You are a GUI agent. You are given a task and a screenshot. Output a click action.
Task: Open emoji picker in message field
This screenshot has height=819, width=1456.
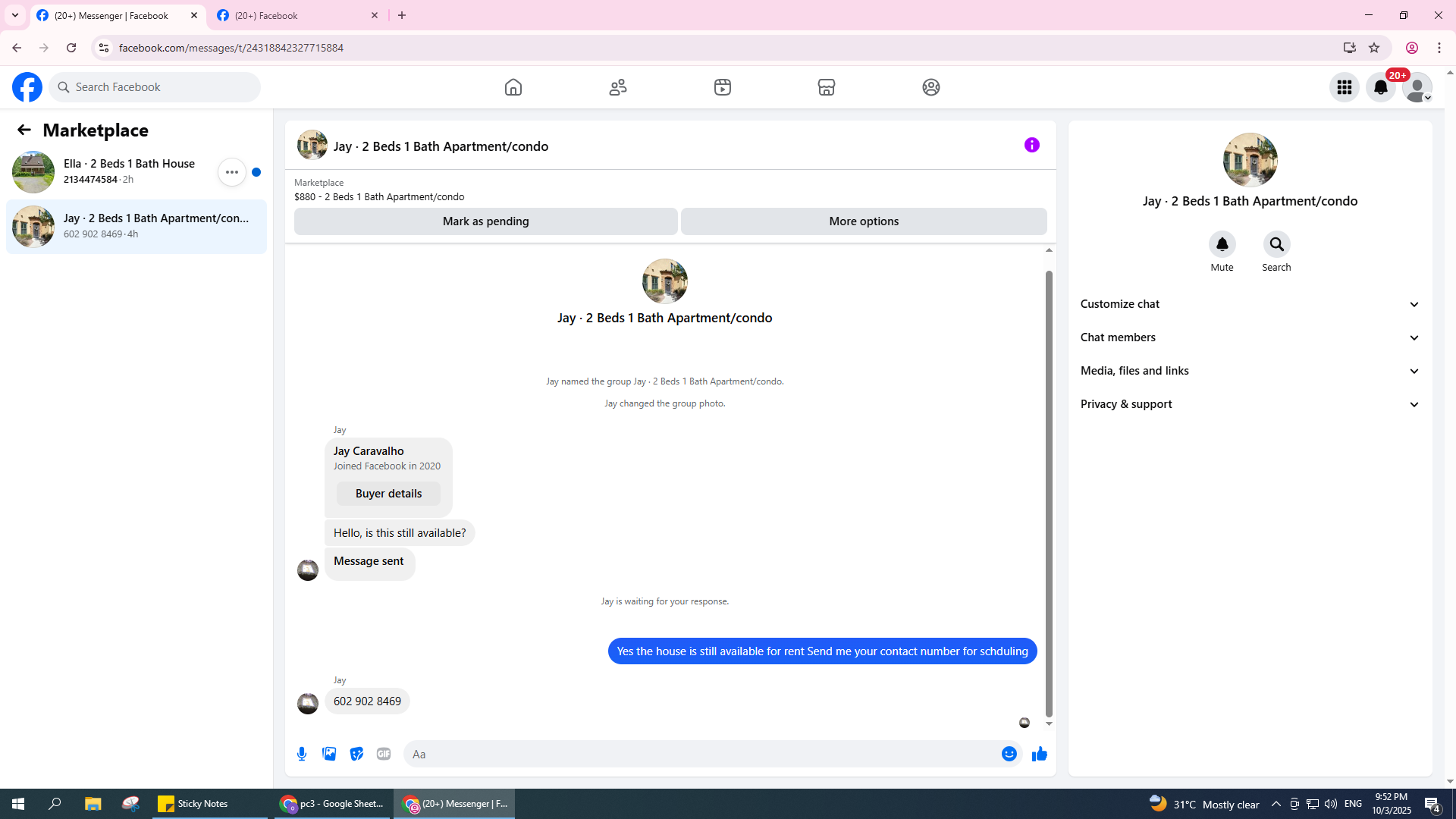click(1009, 754)
